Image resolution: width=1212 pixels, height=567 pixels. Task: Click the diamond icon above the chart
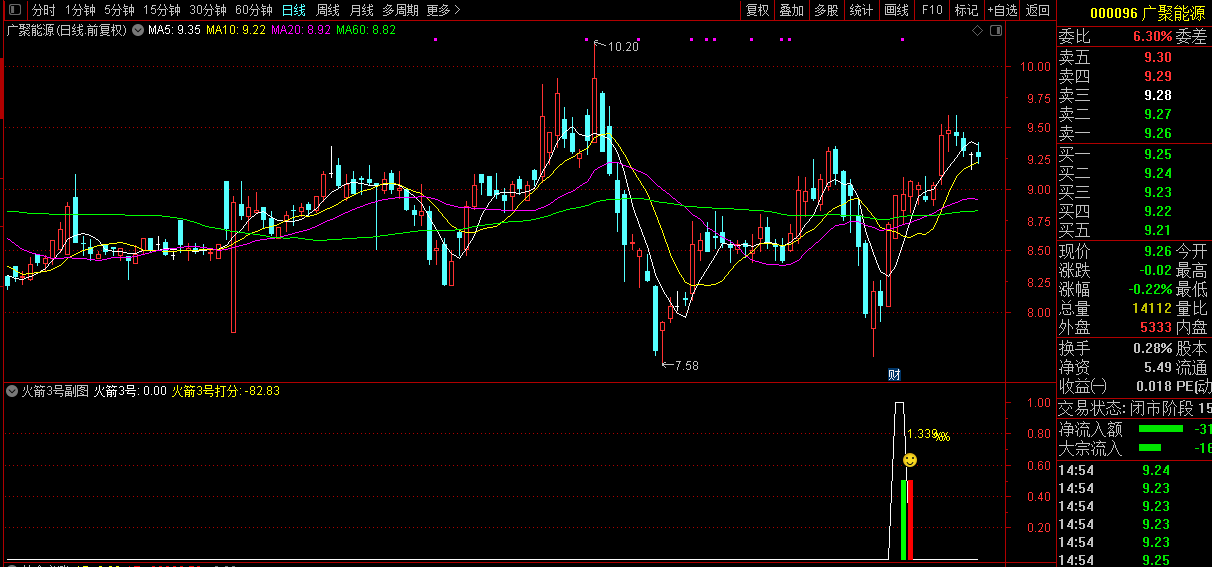coord(977,31)
